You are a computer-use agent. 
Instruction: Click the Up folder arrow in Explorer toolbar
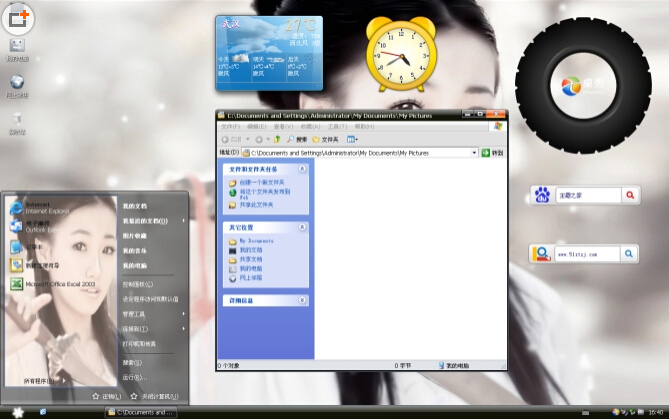277,139
